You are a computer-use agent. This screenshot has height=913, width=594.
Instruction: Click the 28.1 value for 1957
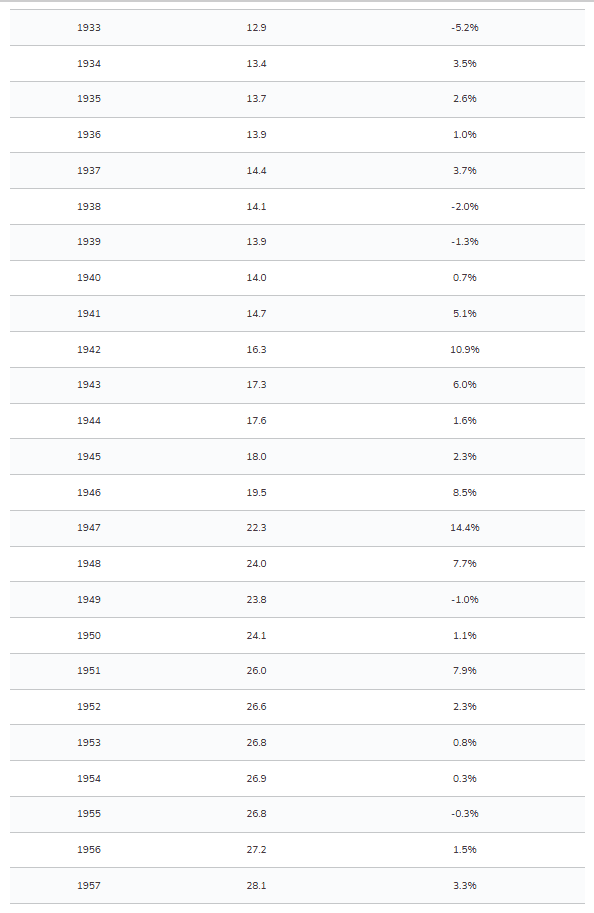click(x=256, y=886)
